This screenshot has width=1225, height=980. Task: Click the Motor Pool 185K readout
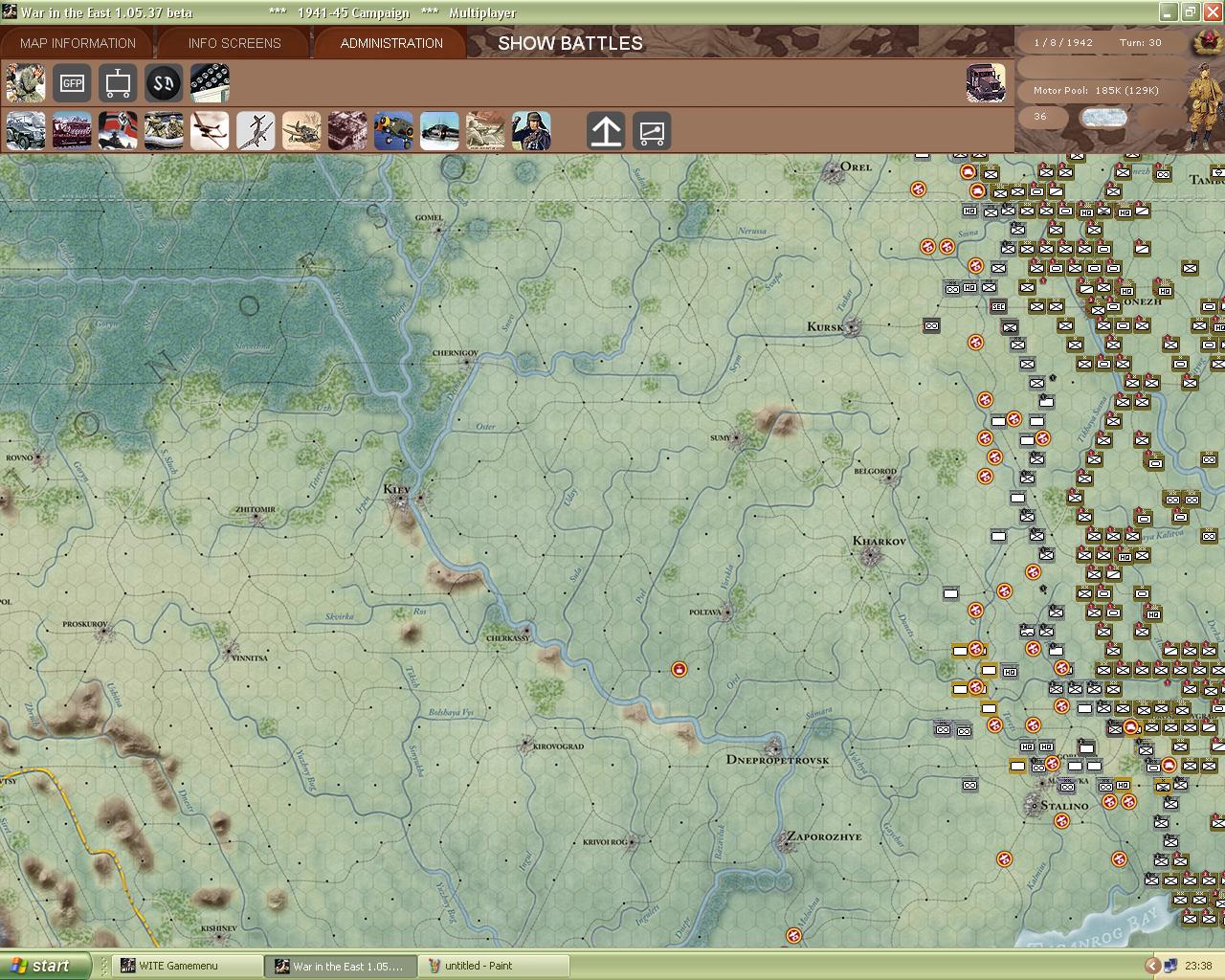(1096, 91)
